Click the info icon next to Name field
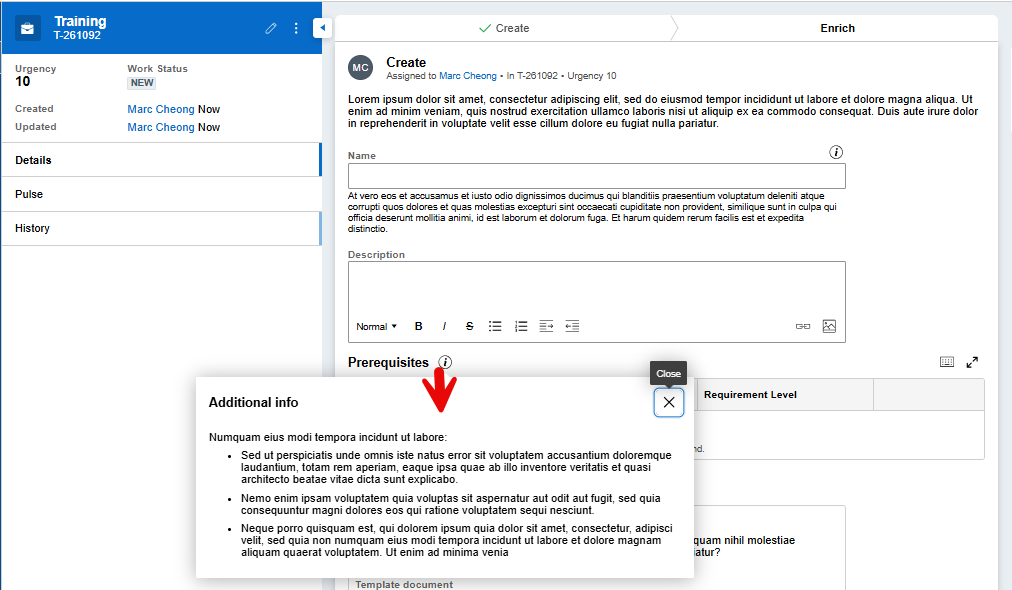The width and height of the screenshot is (1012, 590). coord(837,153)
